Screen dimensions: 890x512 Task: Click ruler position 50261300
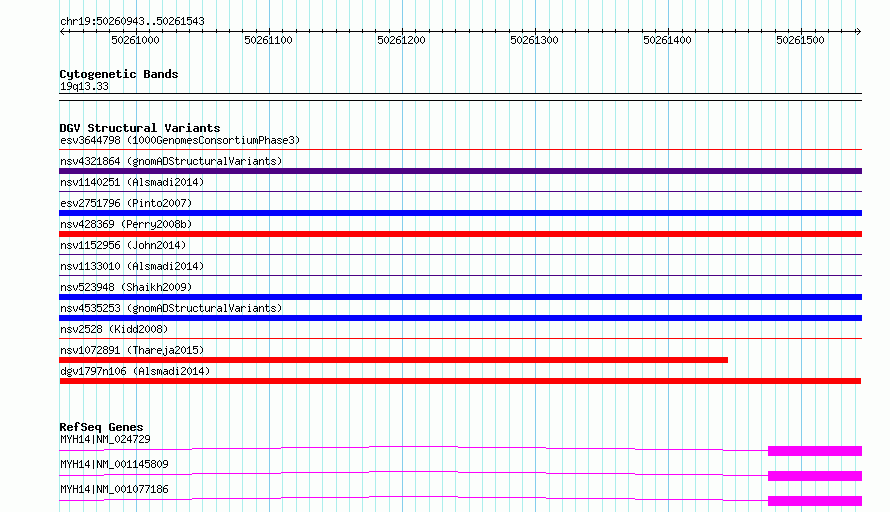pyautogui.click(x=534, y=40)
